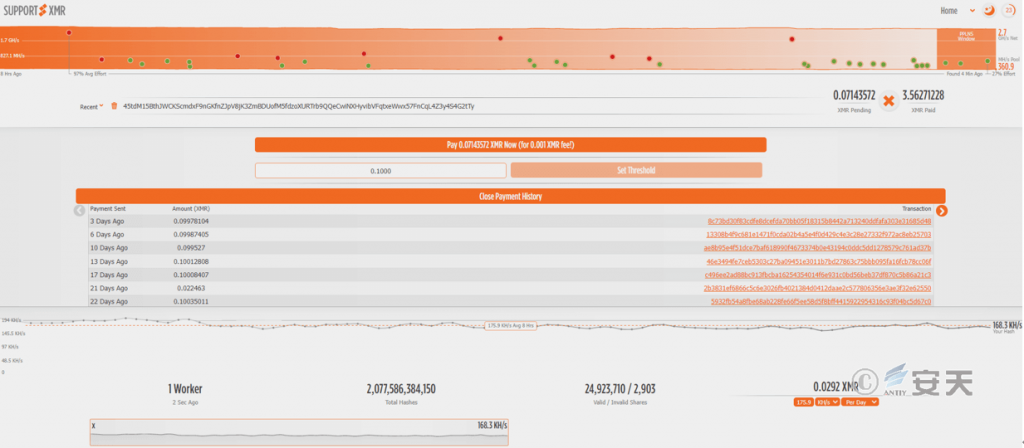Go to previous payment history page arrow
The height and width of the screenshot is (448, 1024).
(80, 211)
